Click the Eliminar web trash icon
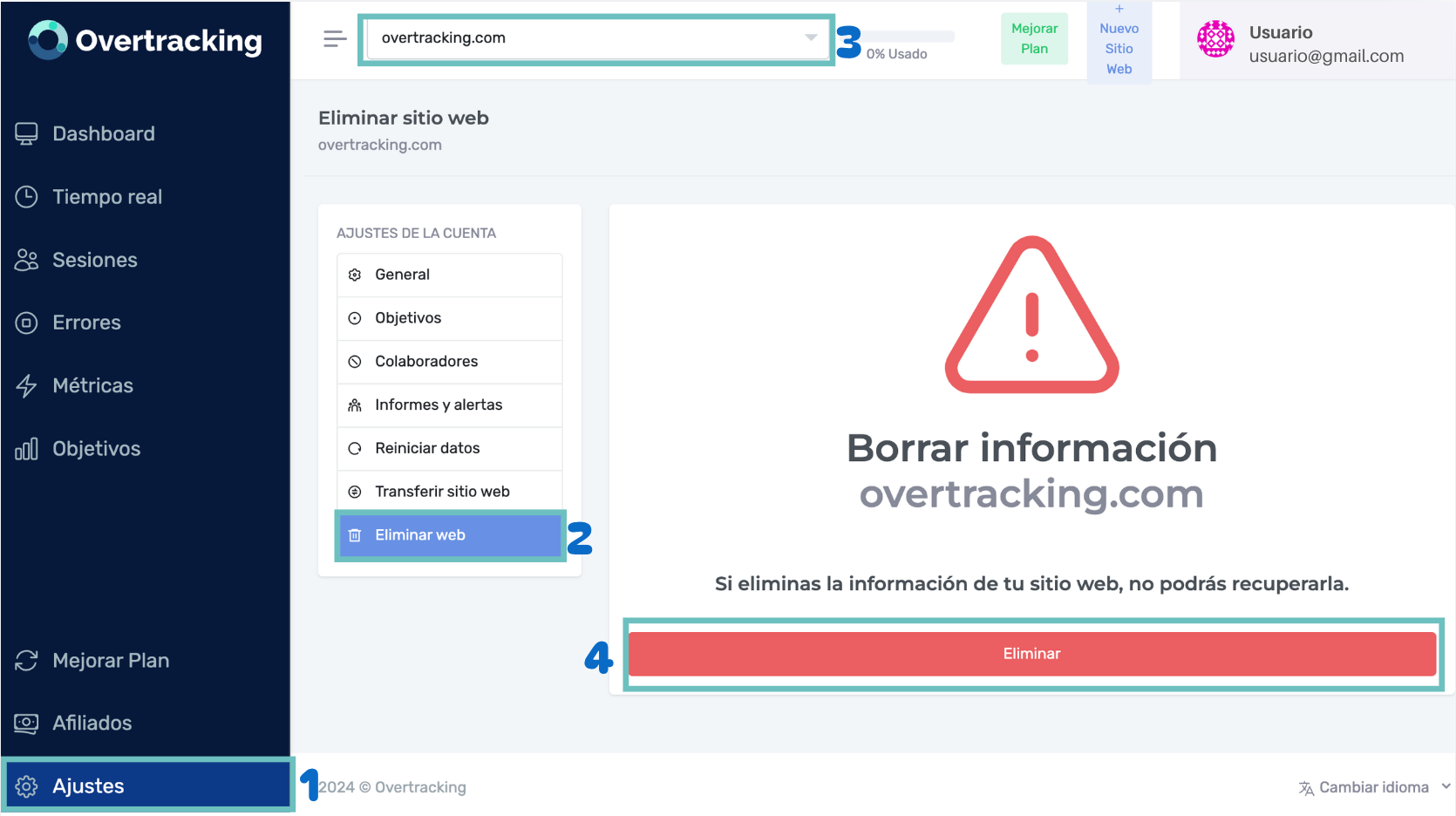This screenshot has height=816, width=1456. tap(355, 535)
